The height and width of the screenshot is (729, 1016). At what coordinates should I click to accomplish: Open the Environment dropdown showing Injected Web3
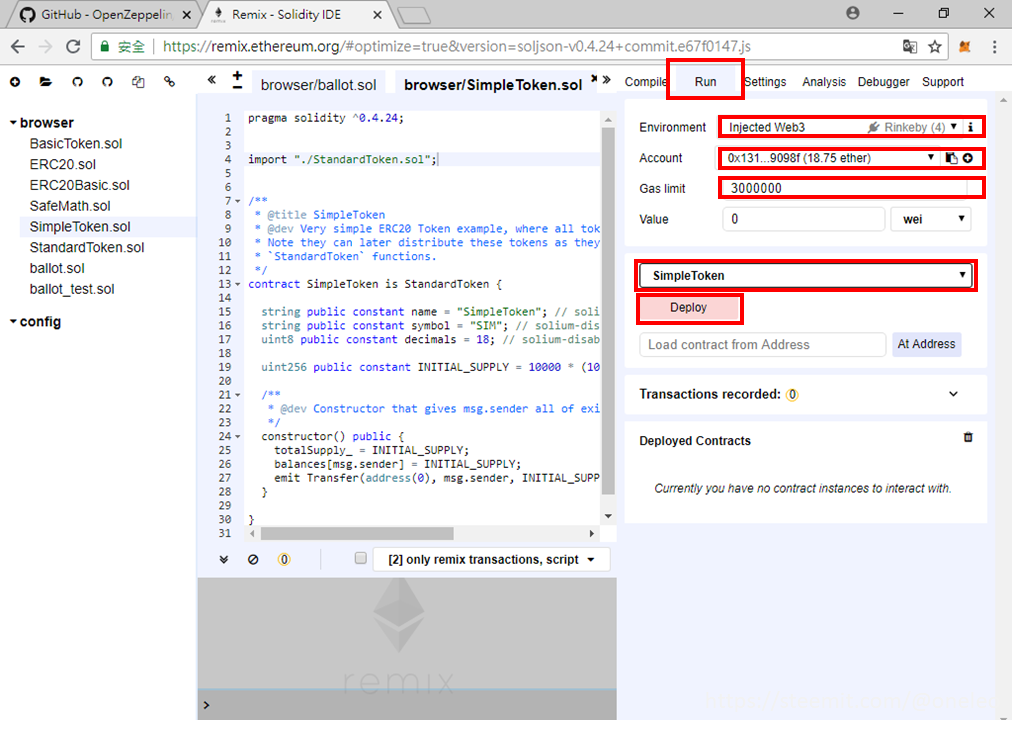coord(840,127)
